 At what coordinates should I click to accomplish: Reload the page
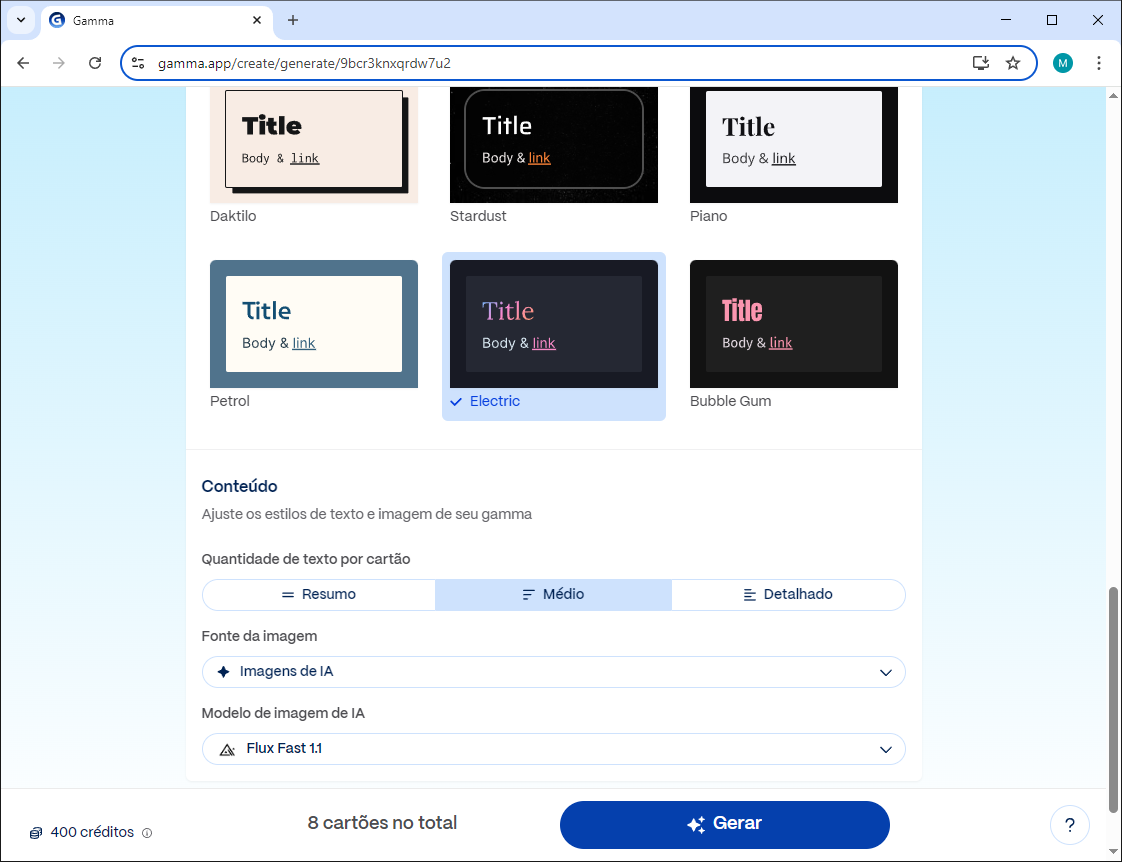(x=95, y=63)
